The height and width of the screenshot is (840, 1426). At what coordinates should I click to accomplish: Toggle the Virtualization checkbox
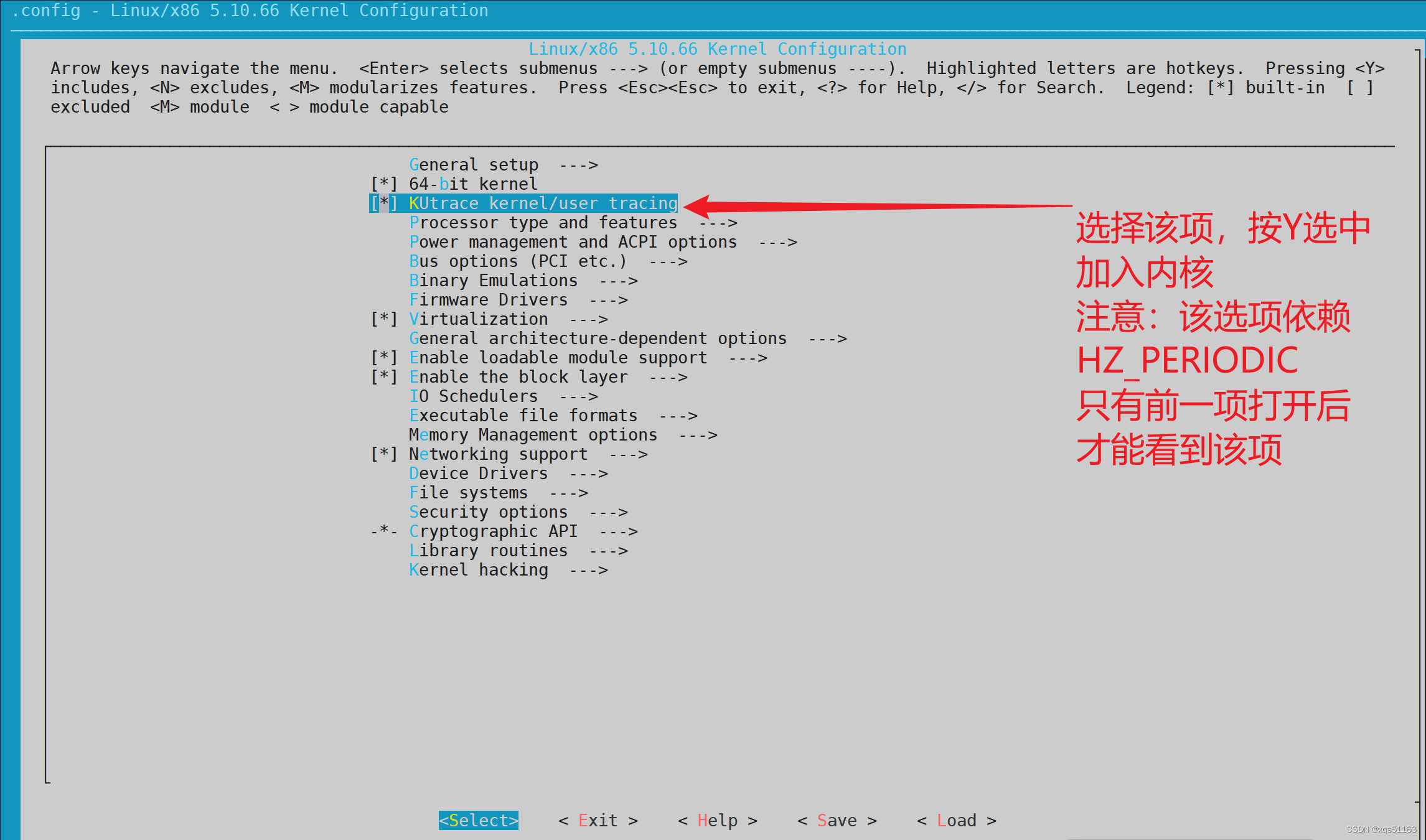click(x=383, y=319)
